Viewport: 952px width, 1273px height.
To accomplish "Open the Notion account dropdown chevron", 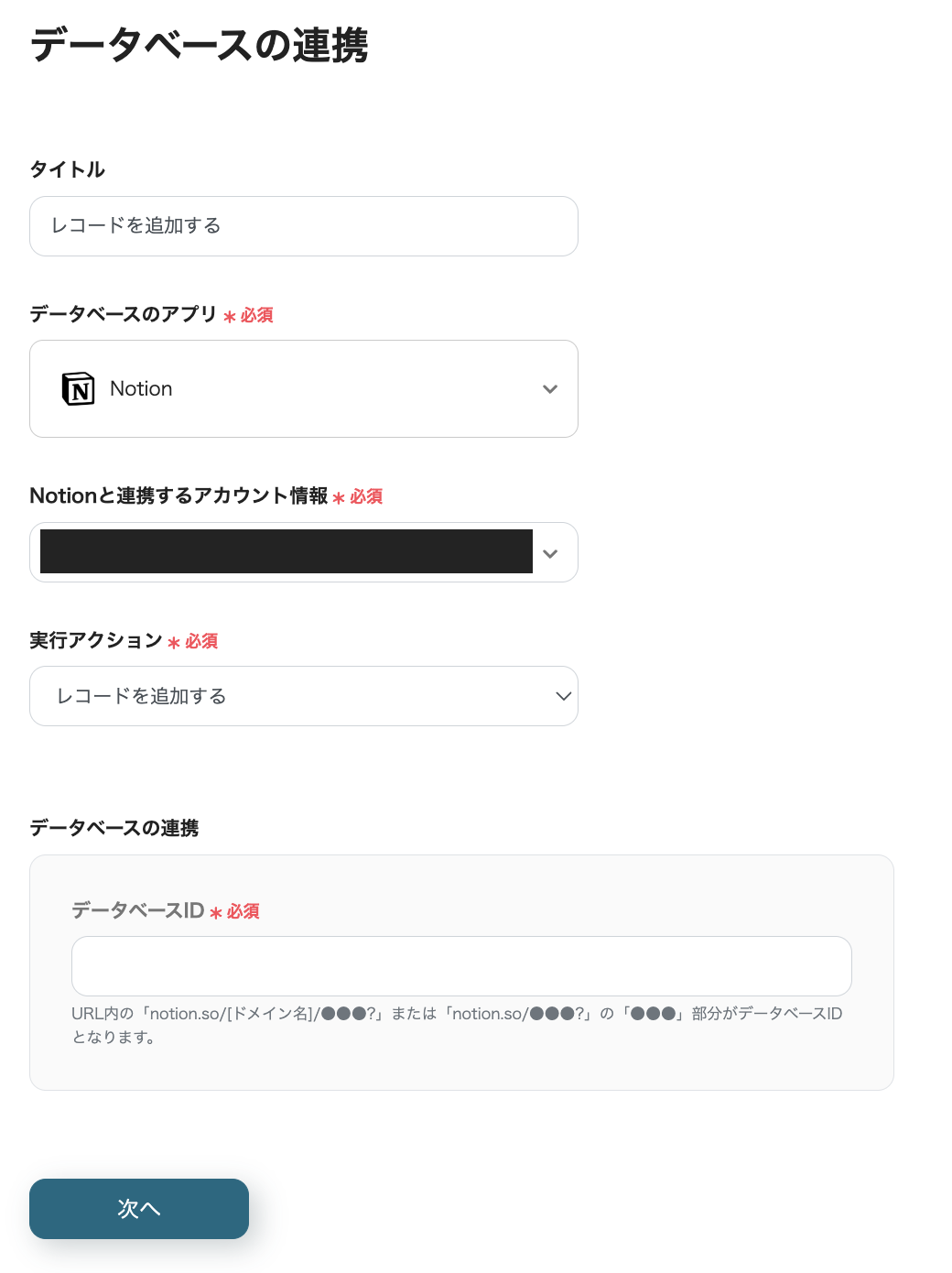I will [550, 553].
